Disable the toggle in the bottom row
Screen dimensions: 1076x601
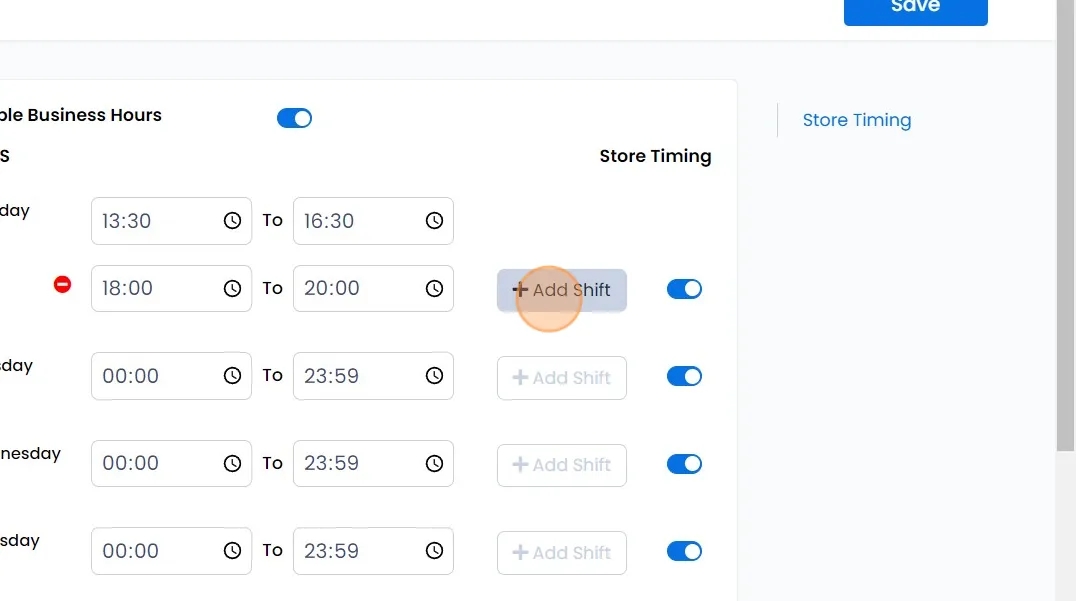point(684,551)
